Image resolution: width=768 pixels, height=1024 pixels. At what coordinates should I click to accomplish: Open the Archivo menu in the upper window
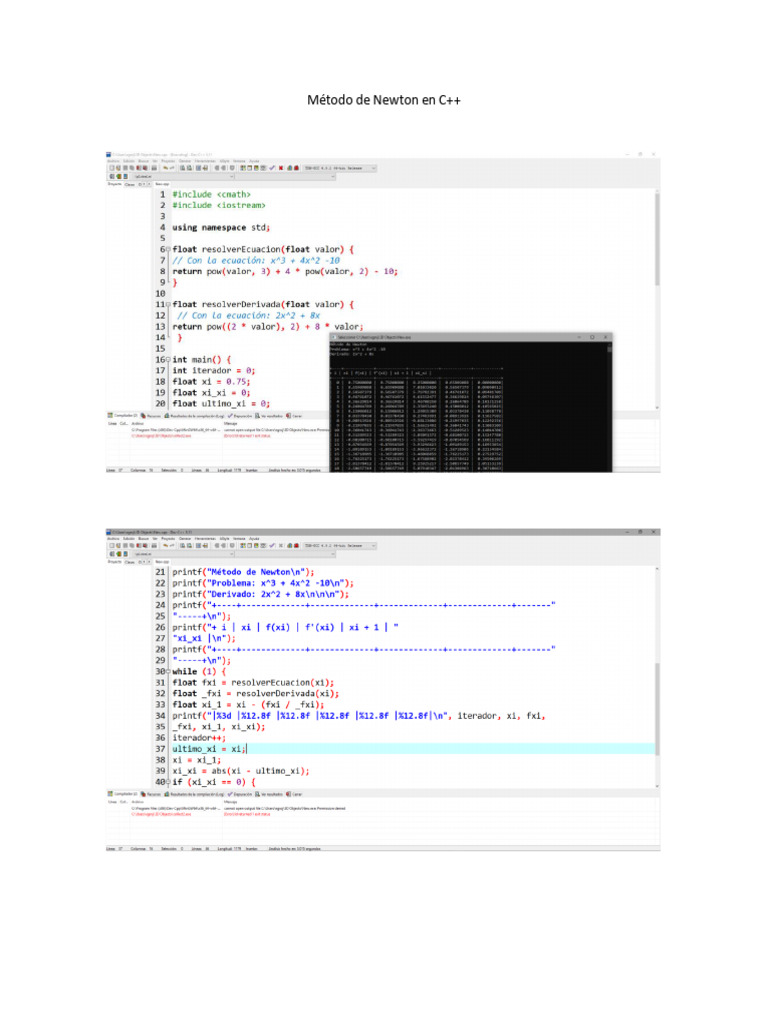[113, 160]
